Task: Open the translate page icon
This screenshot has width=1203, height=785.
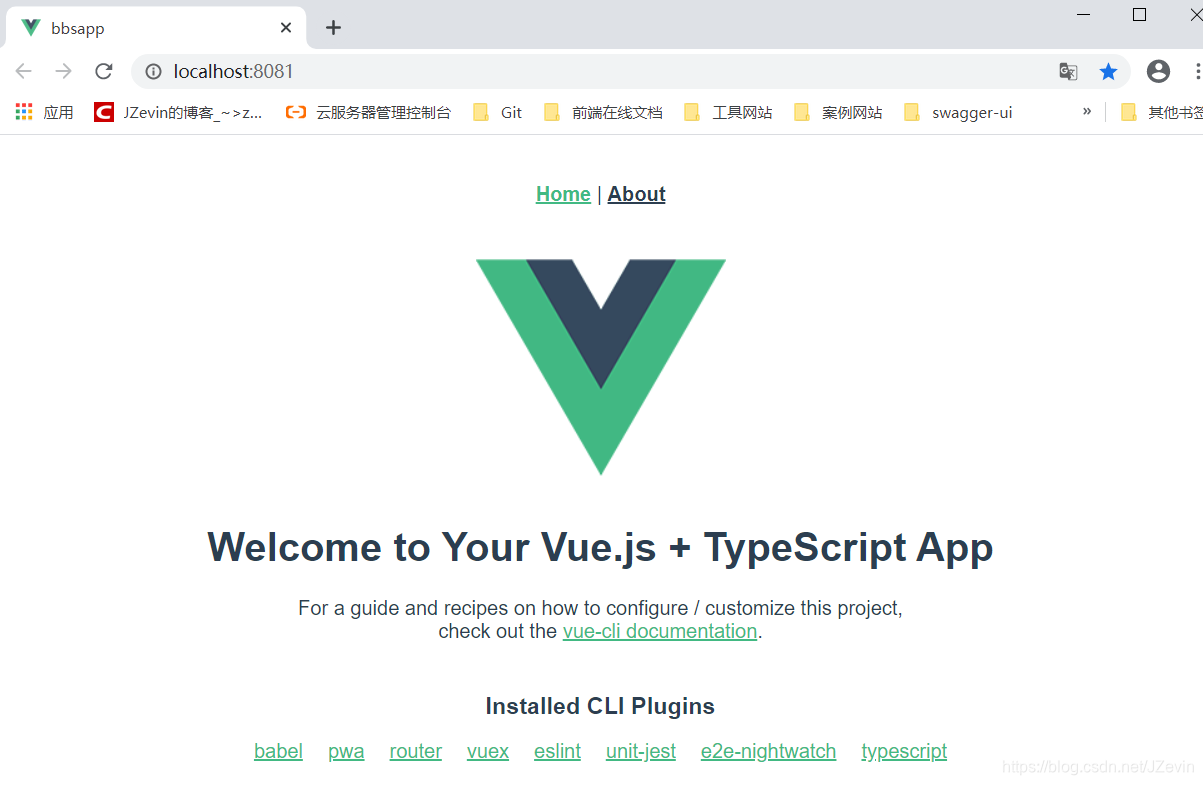Action: click(1068, 71)
